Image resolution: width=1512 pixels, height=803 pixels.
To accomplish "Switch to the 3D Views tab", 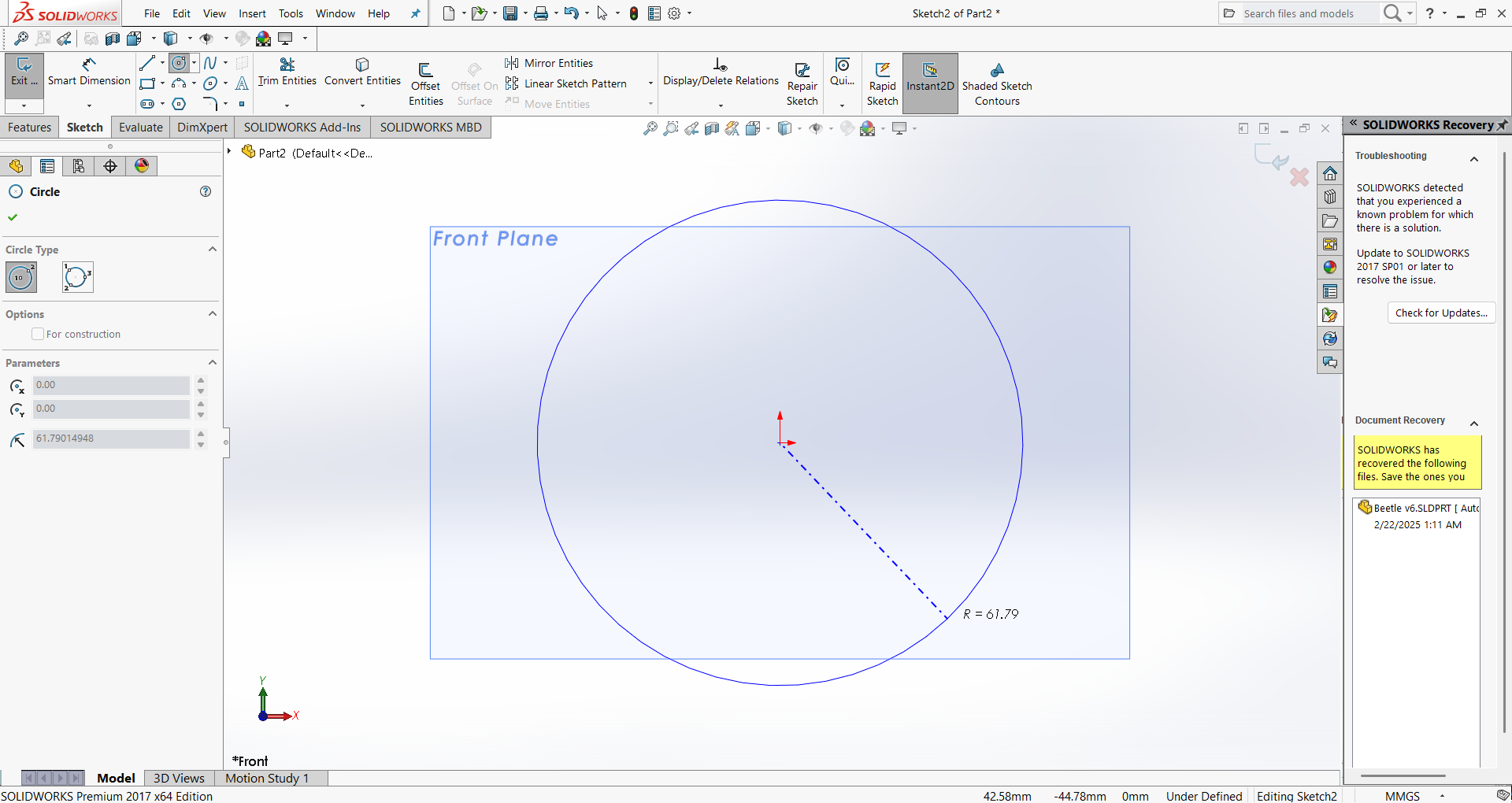I will pos(179,778).
